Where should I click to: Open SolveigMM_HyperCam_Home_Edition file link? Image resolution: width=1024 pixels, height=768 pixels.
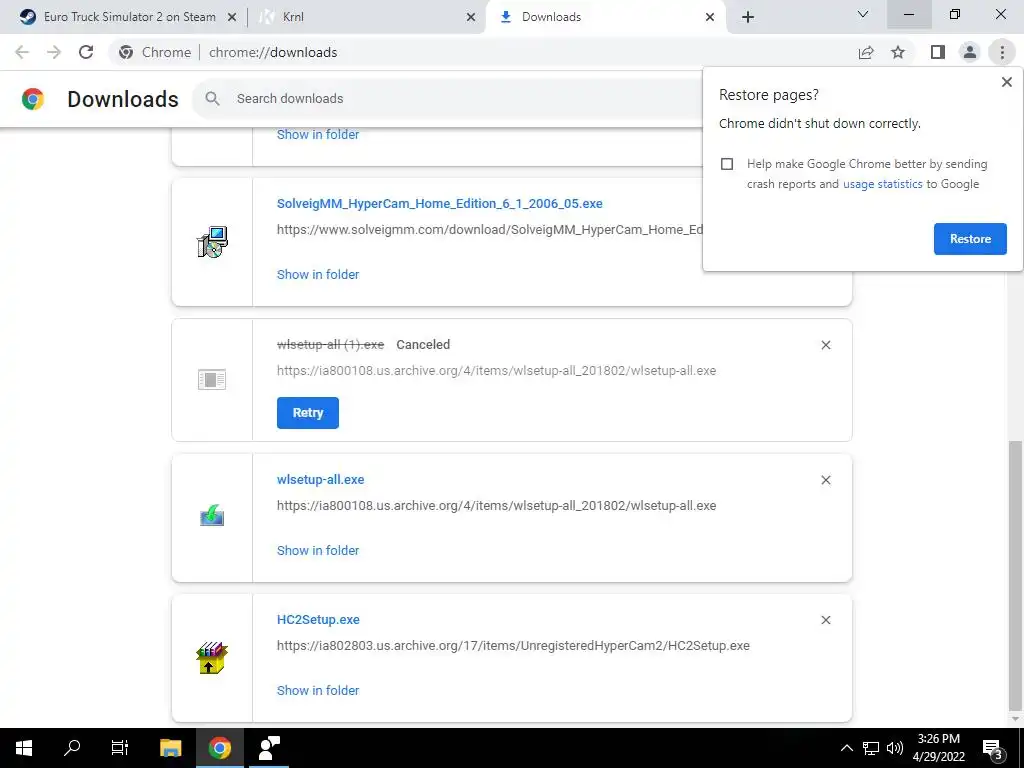[x=440, y=204]
